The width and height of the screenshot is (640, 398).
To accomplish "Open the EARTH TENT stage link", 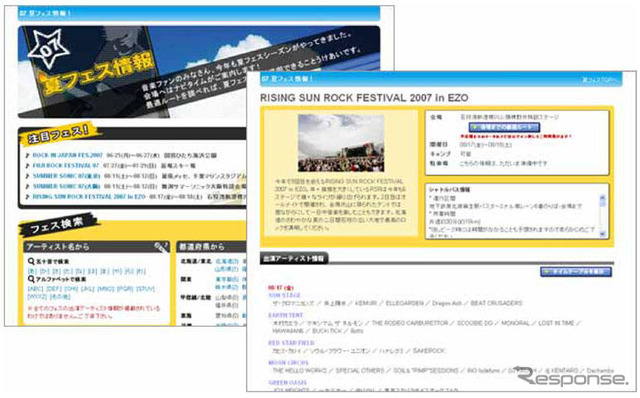I will [x=286, y=315].
